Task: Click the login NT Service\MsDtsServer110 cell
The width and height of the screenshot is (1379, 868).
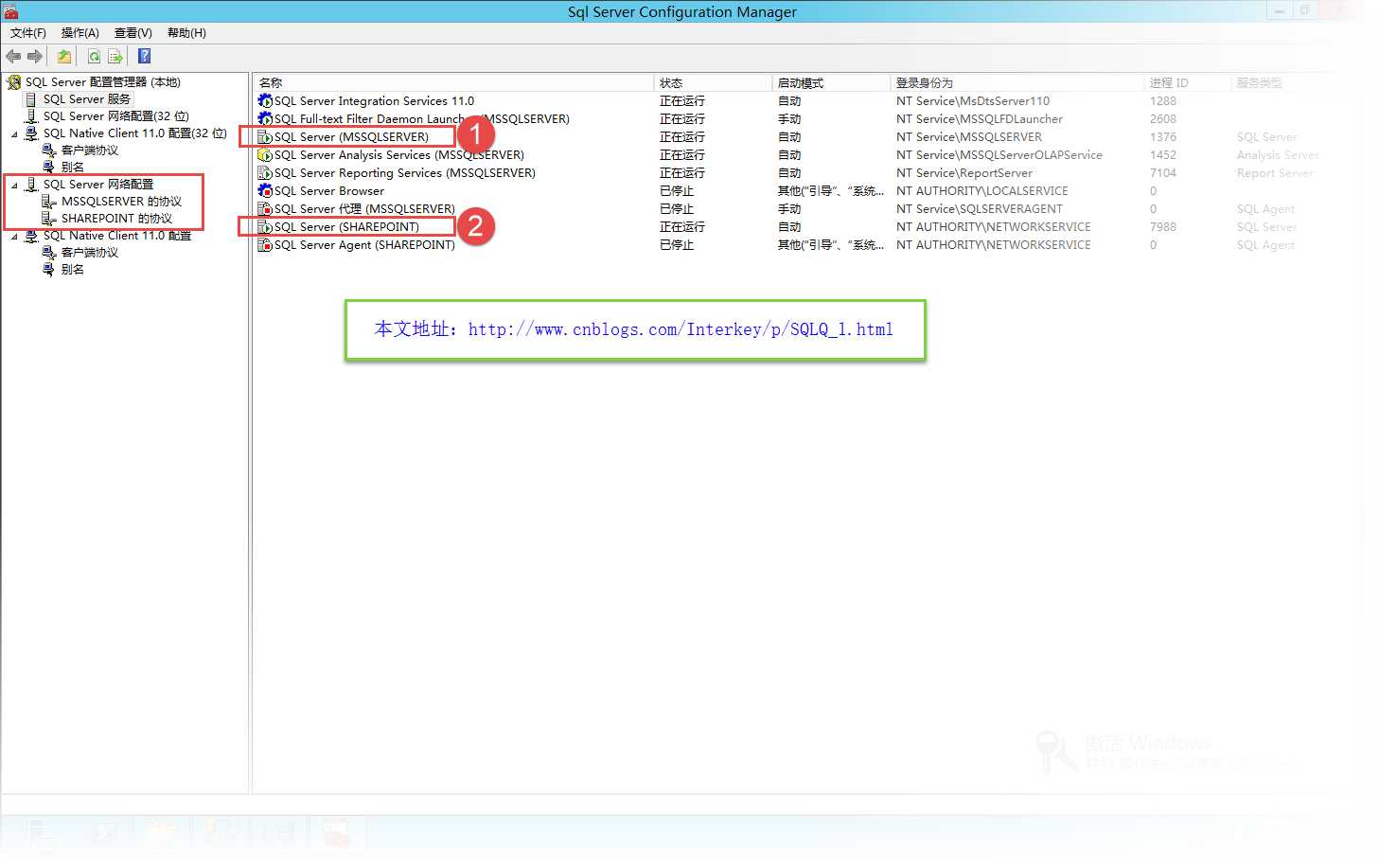Action: pos(973,101)
